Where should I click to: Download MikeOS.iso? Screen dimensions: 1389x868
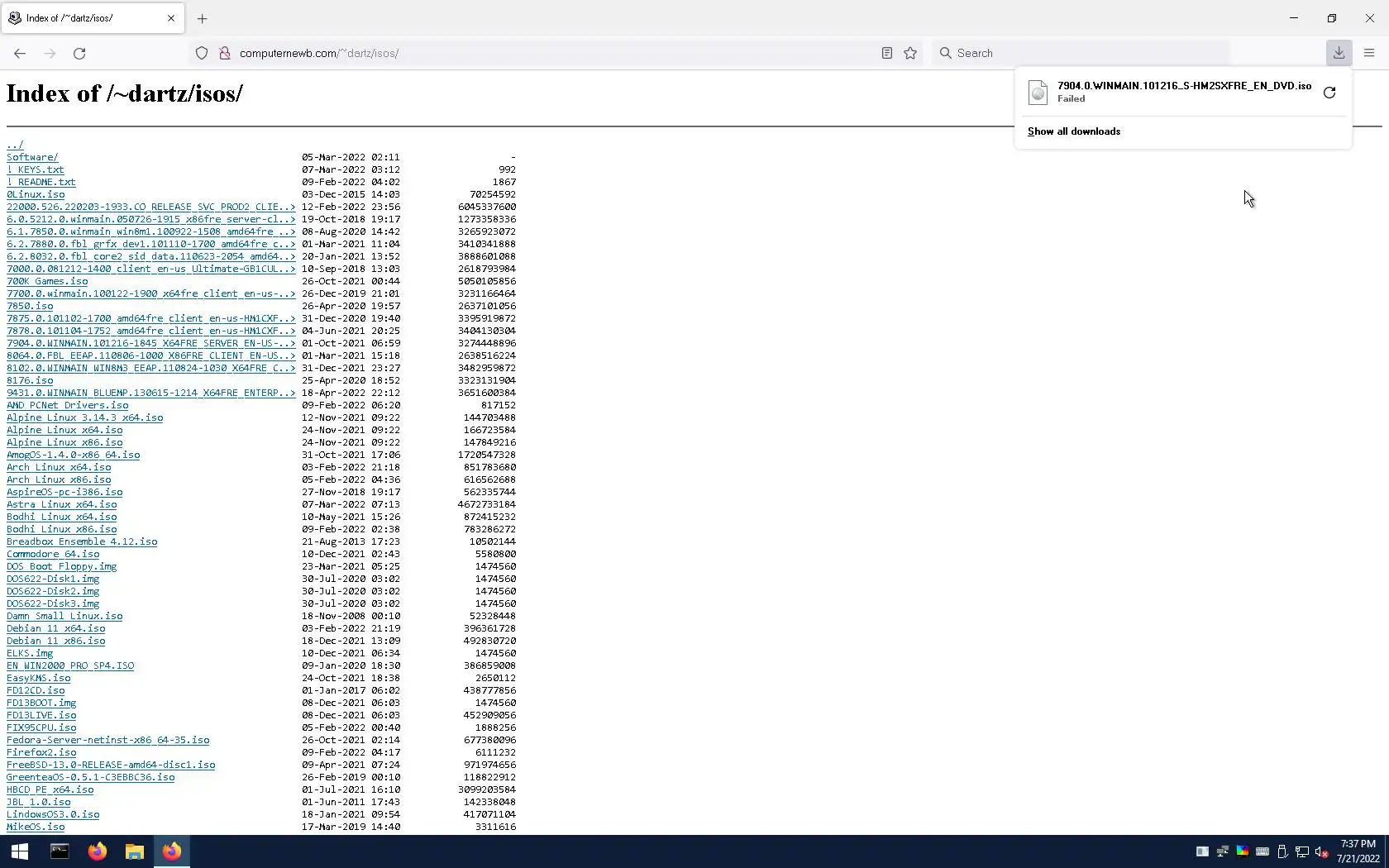click(36, 827)
